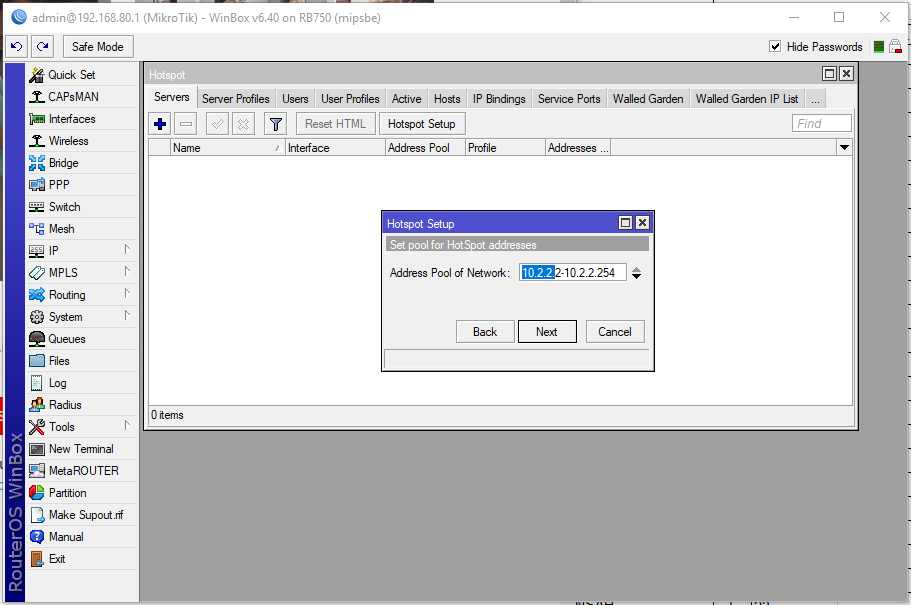Switch to the Hosts tab
Image resolution: width=911 pixels, height=605 pixels.
447,99
